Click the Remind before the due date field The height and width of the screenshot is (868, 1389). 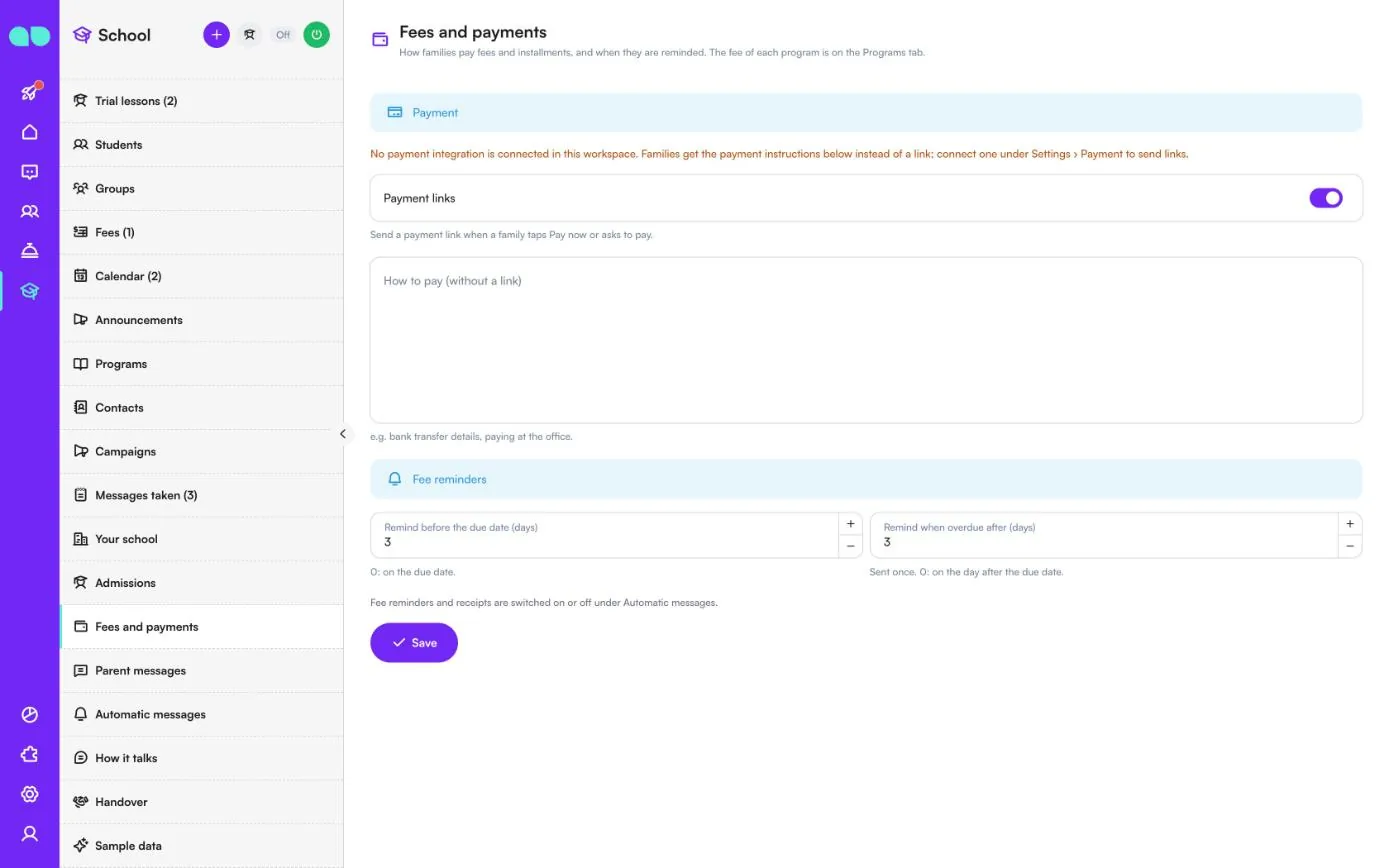pos(604,535)
